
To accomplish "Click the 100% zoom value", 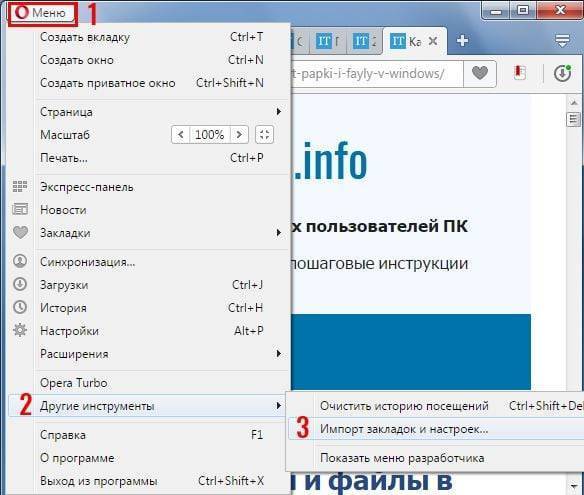I will tap(210, 134).
